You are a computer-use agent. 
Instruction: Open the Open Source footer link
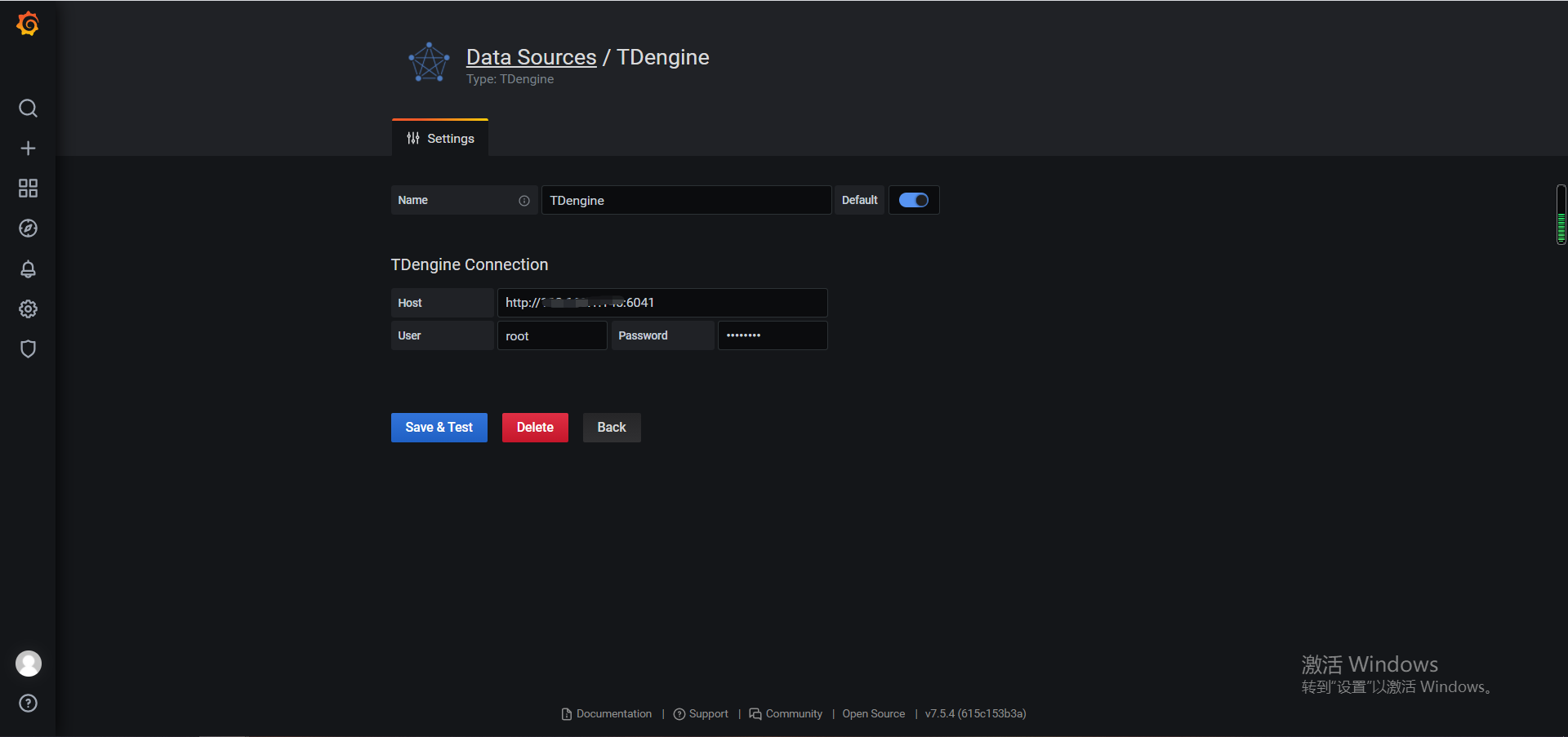click(874, 714)
